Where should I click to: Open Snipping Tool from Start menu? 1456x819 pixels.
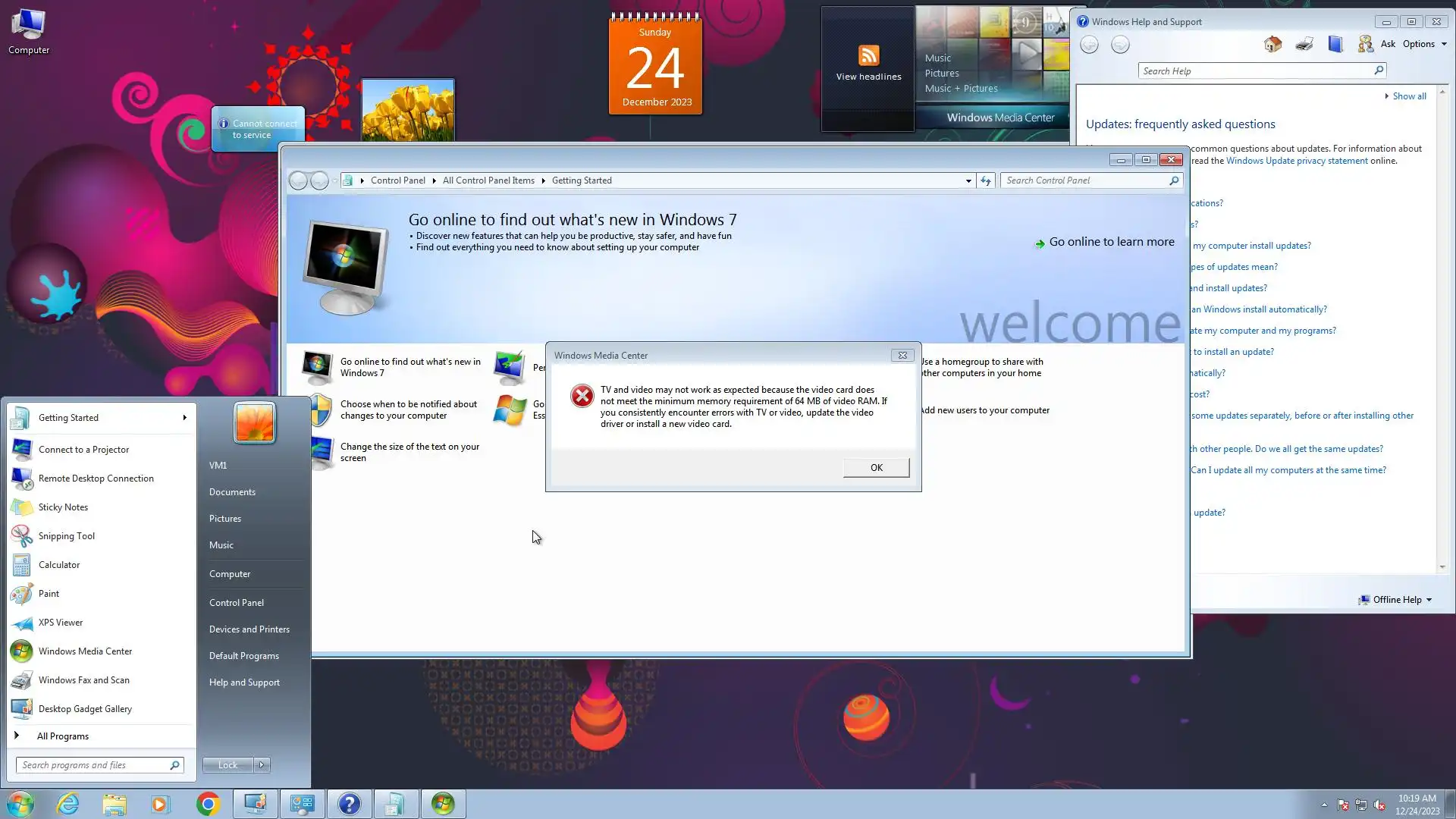coord(67,536)
